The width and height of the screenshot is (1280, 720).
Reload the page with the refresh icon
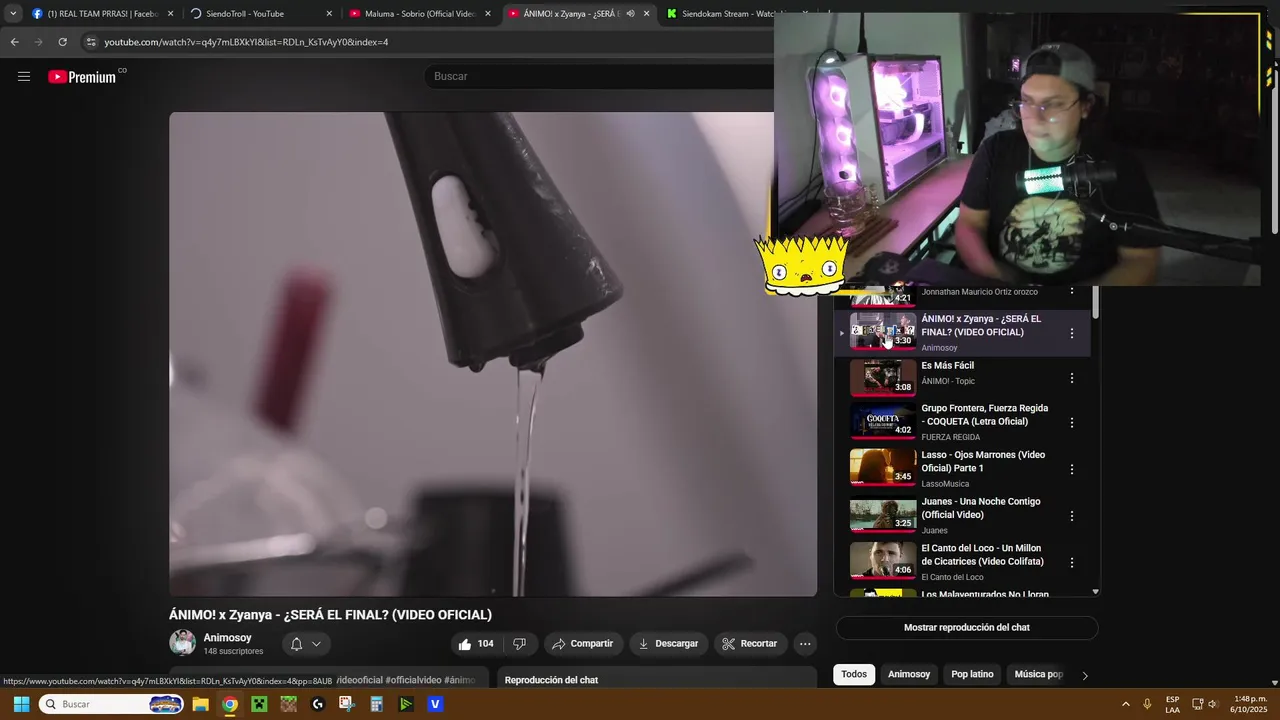62,42
